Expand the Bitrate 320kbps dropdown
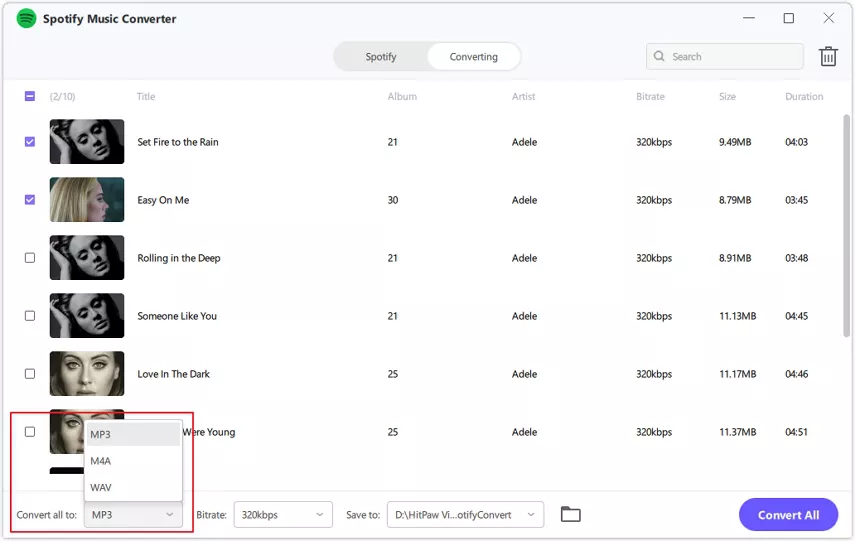This screenshot has width=855, height=541. point(282,515)
